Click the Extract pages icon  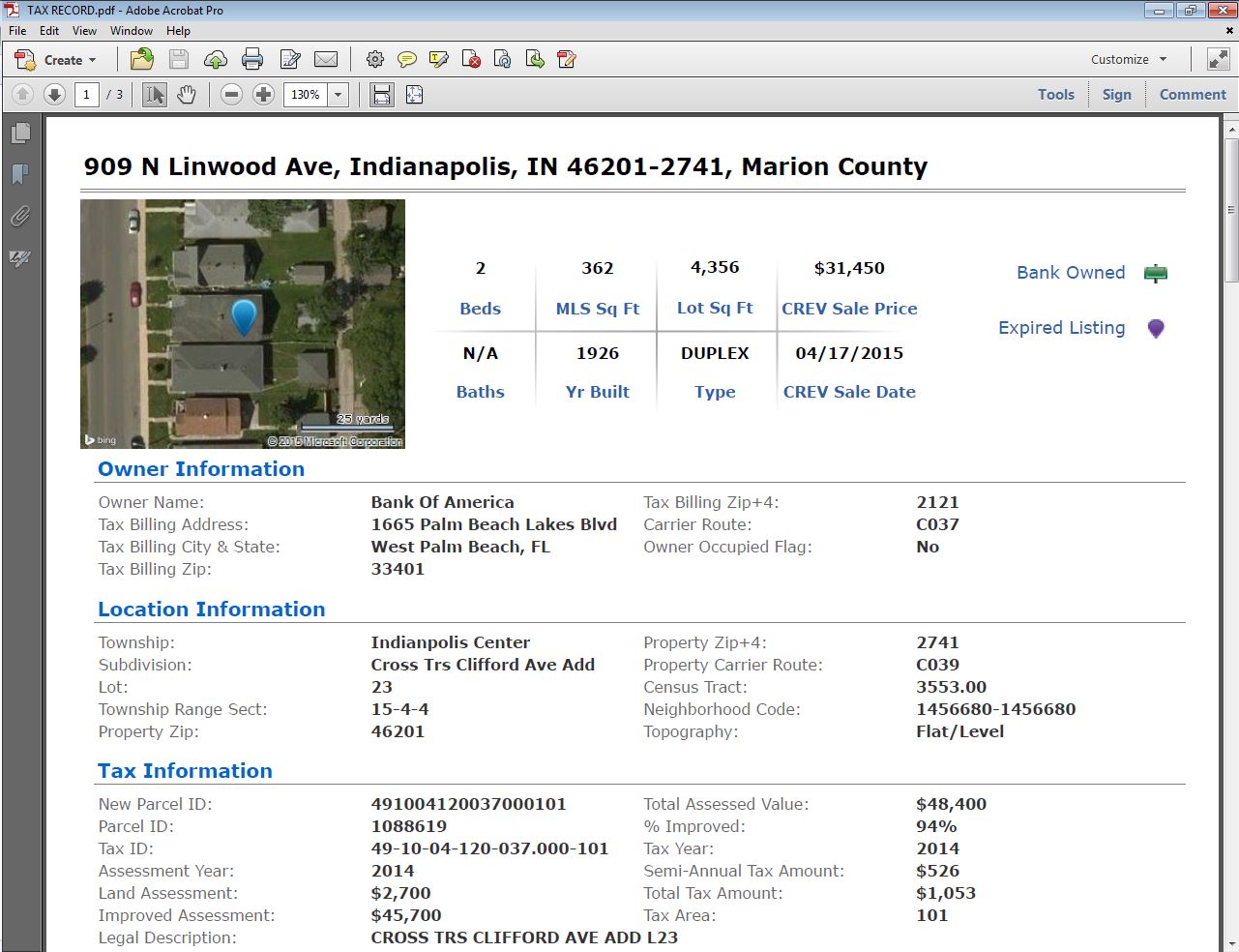(x=535, y=60)
